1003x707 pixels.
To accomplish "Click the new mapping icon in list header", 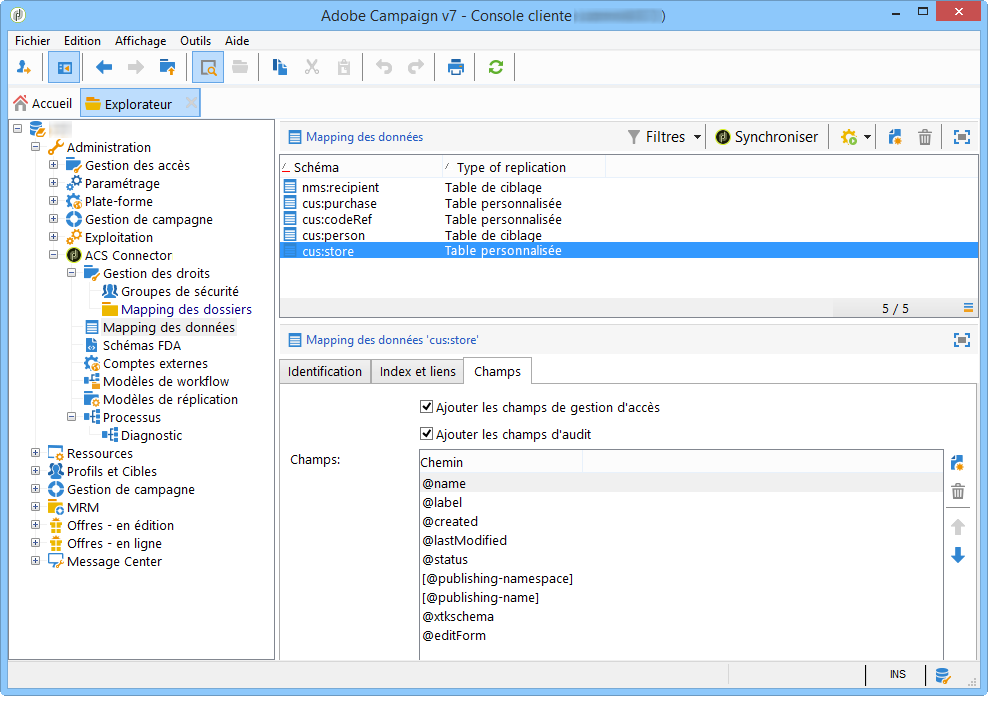I will (x=895, y=137).
